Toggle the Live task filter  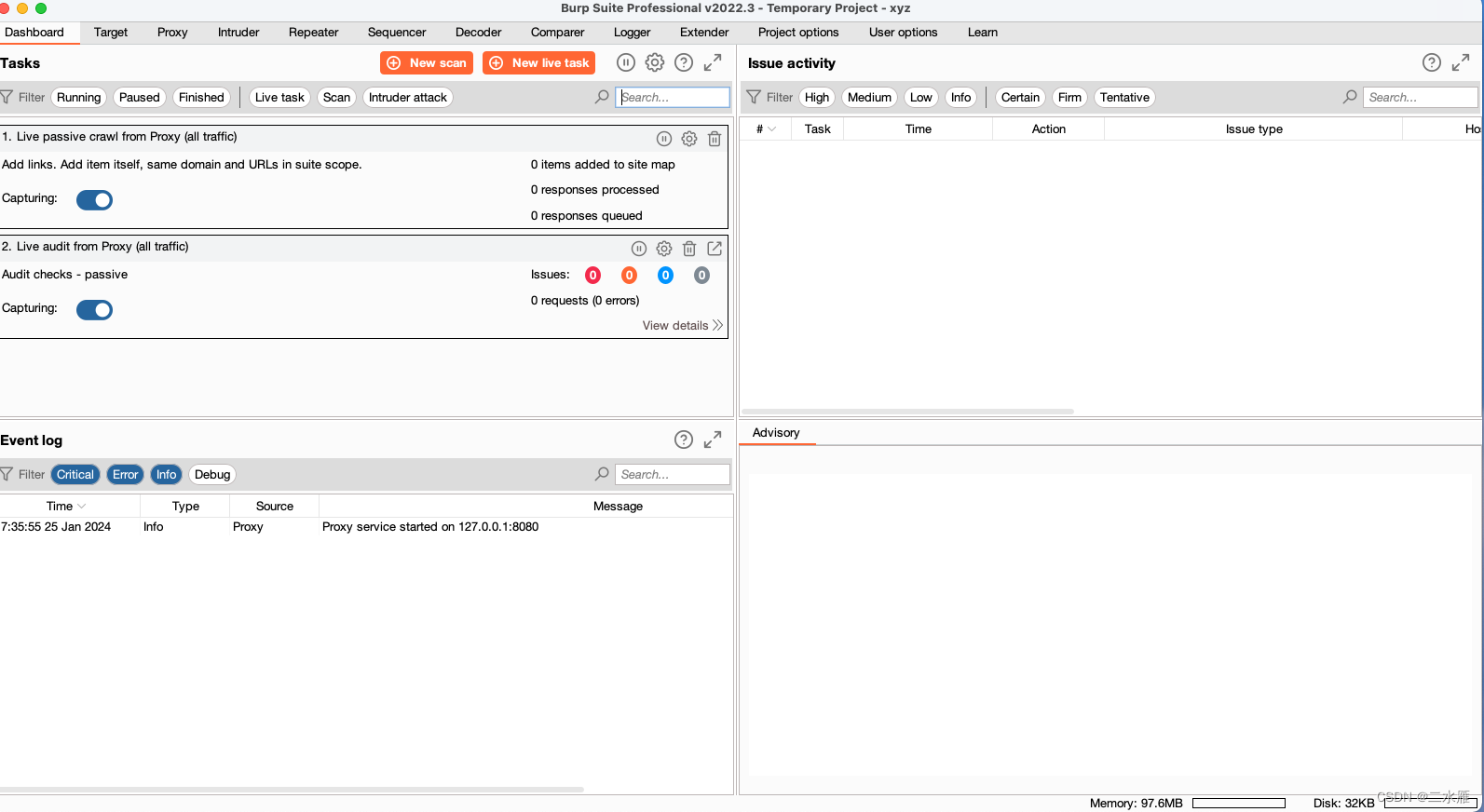[x=279, y=97]
